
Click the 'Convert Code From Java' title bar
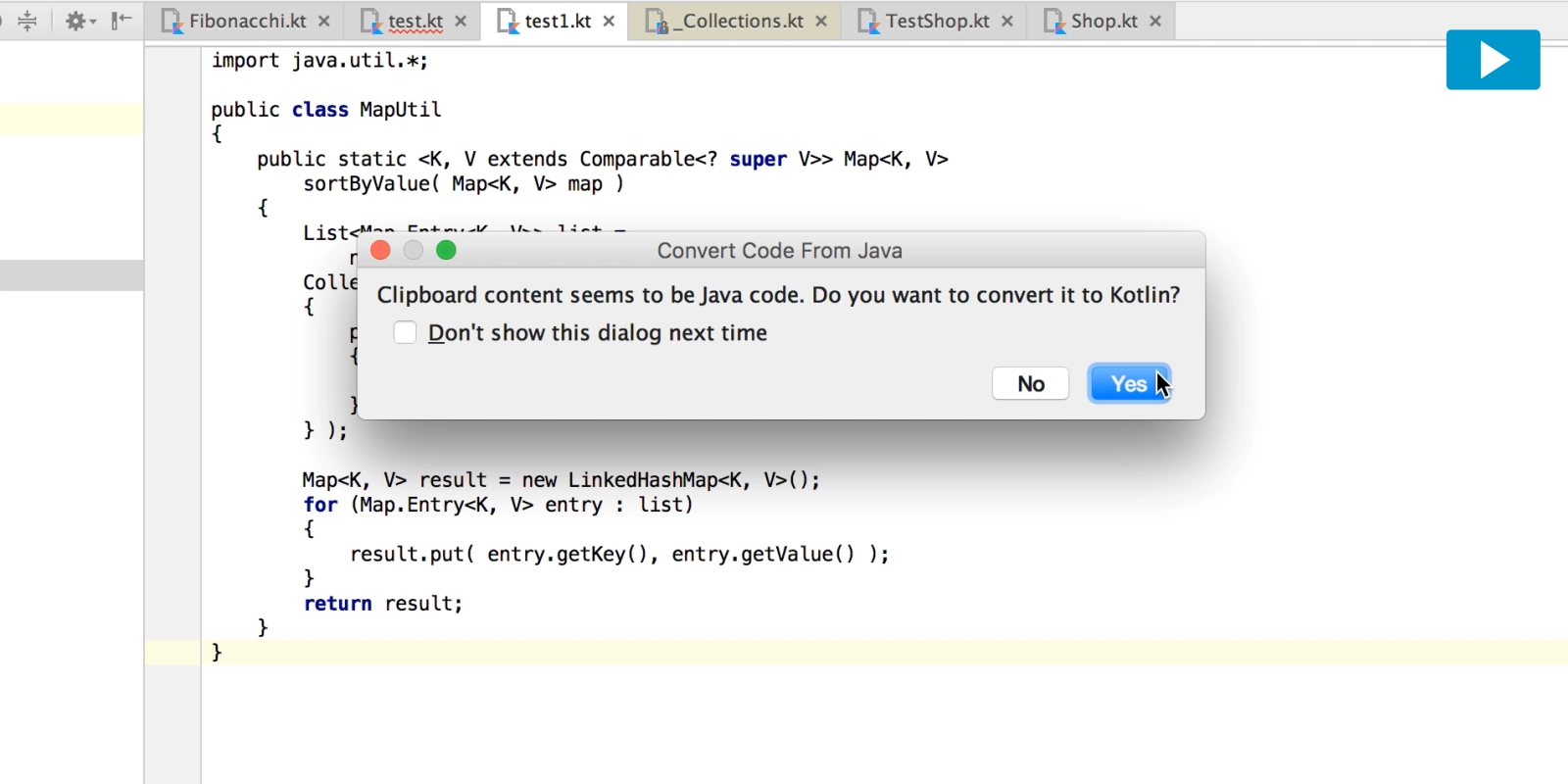click(780, 251)
